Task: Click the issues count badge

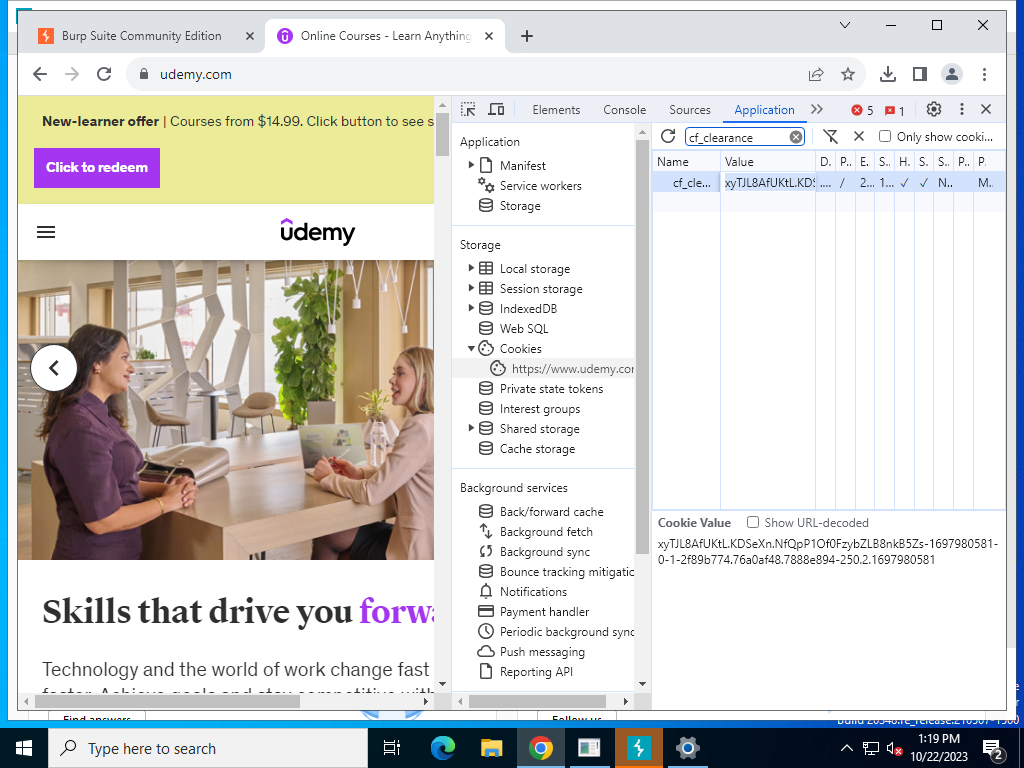Action: click(x=895, y=110)
